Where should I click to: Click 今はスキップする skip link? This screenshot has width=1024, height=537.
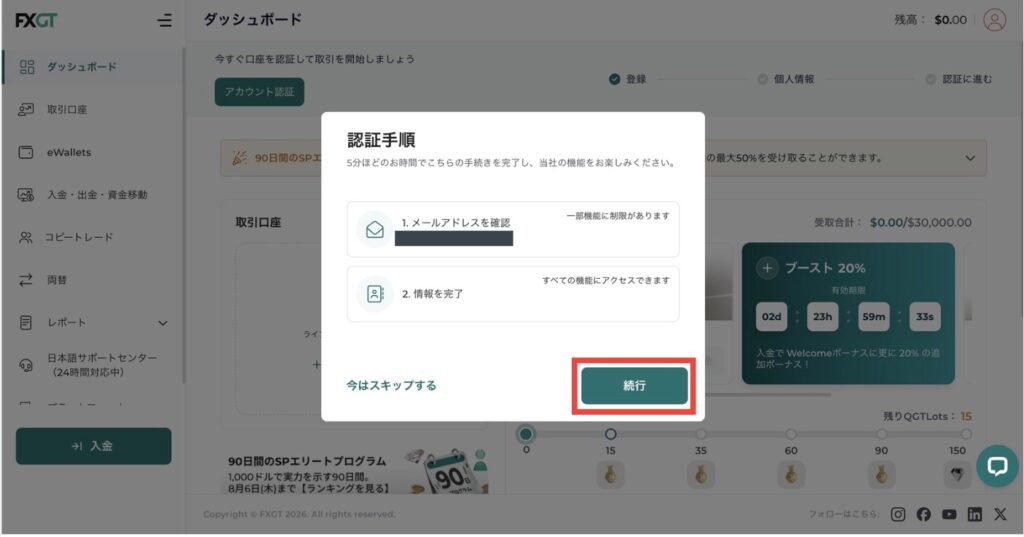[x=391, y=385]
